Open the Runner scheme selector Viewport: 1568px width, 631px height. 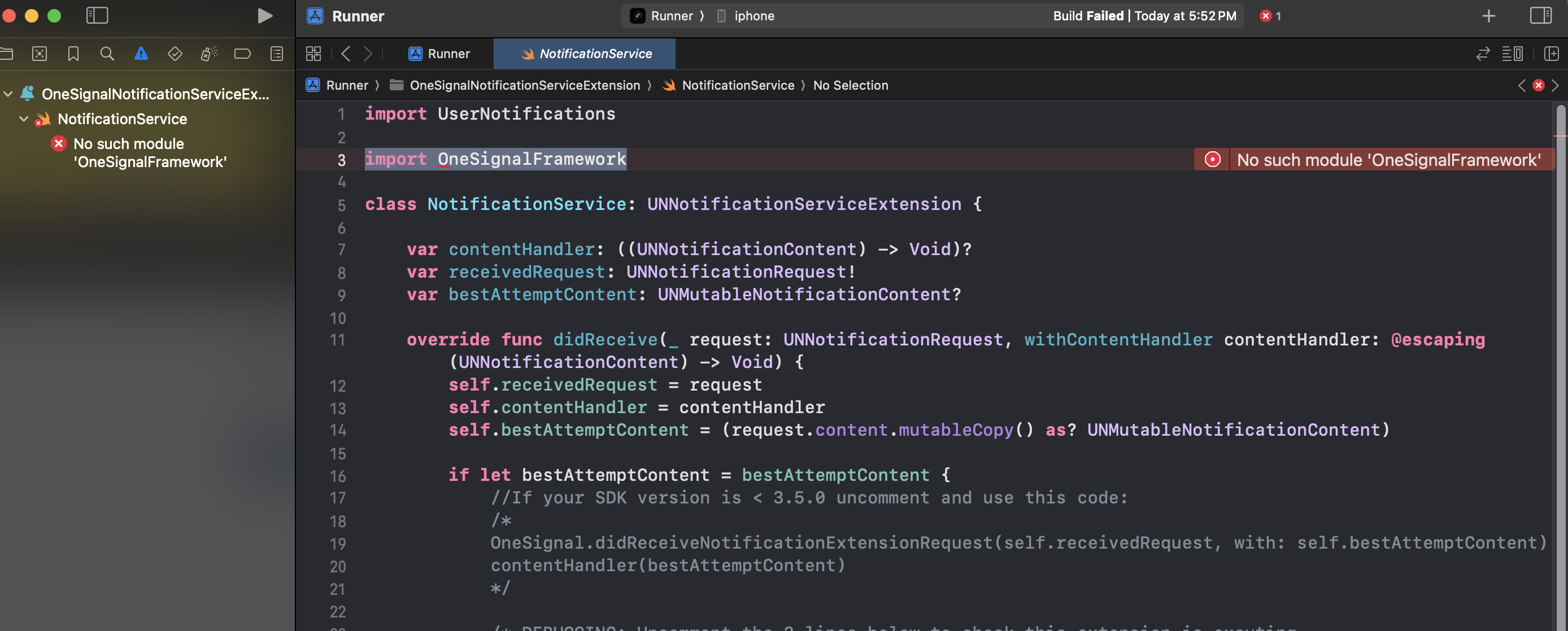coord(662,16)
